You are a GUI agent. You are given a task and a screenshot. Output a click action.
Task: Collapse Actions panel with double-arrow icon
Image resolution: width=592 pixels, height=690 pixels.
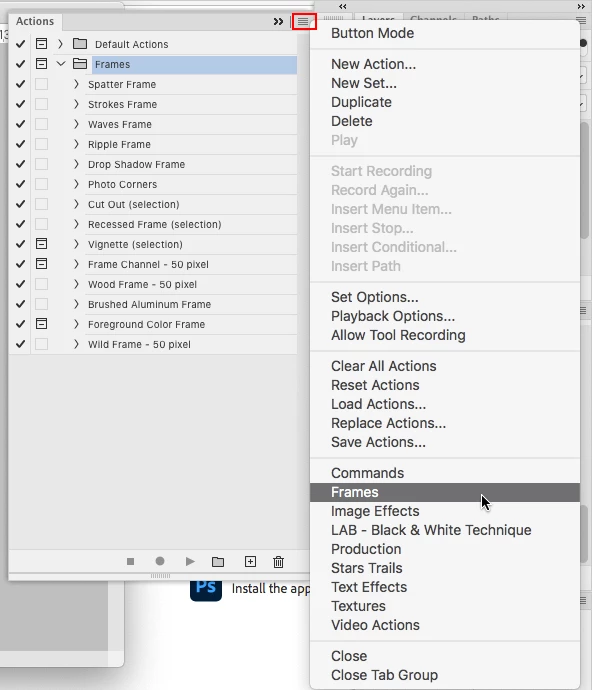[x=278, y=21]
